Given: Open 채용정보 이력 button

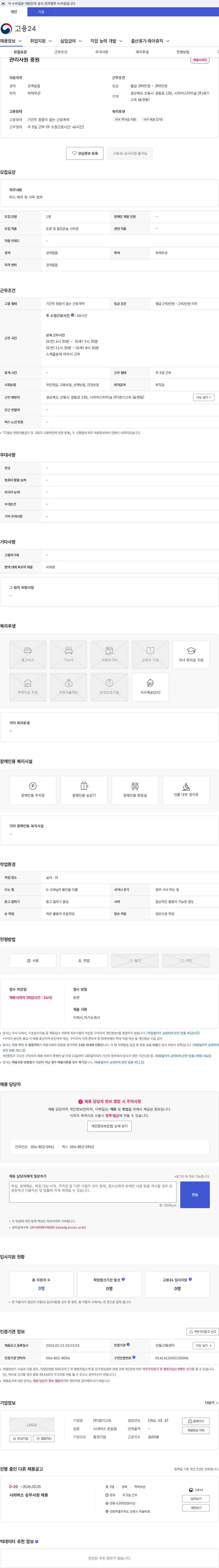Looking at the screenshot, I should [196, 1430].
